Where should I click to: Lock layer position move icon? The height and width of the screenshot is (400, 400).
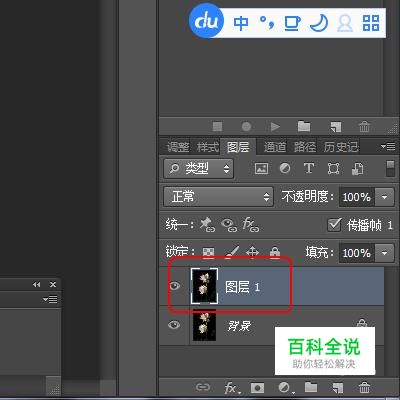click(252, 252)
